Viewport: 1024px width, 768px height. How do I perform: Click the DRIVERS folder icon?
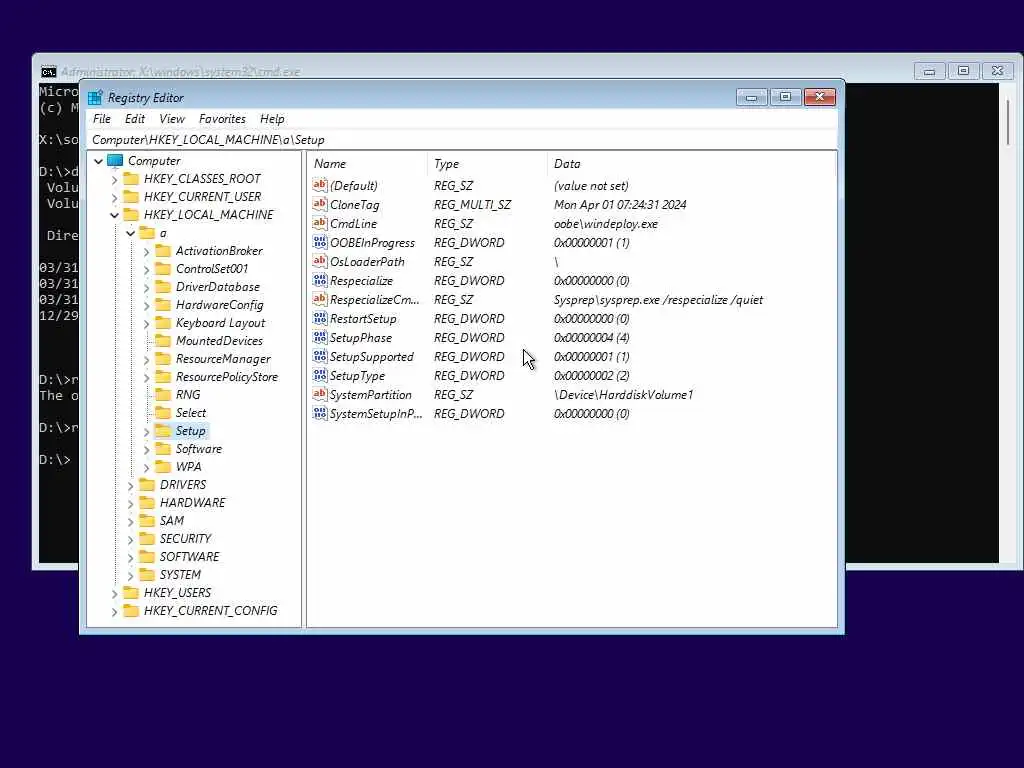pos(148,485)
